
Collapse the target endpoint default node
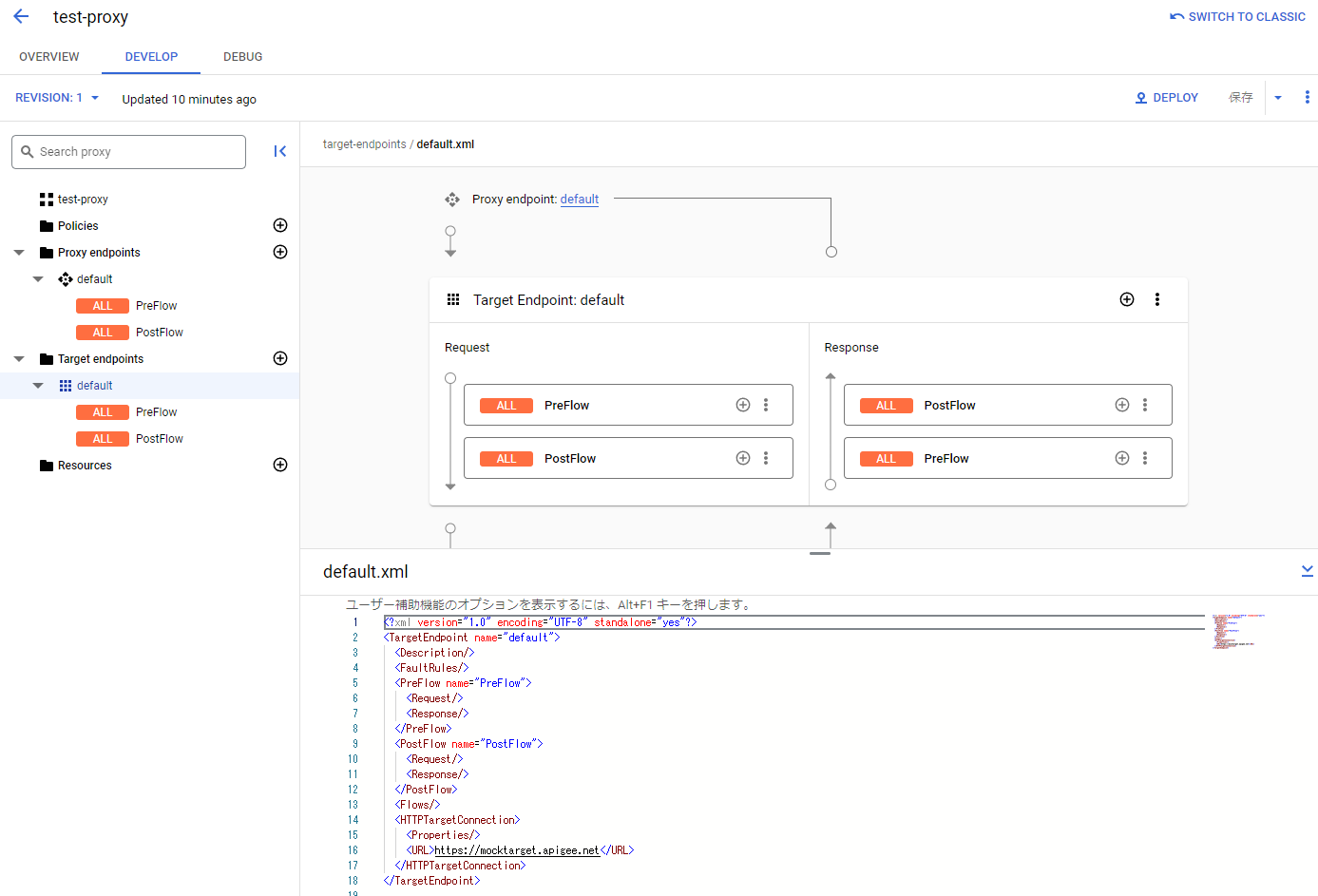[x=38, y=386]
